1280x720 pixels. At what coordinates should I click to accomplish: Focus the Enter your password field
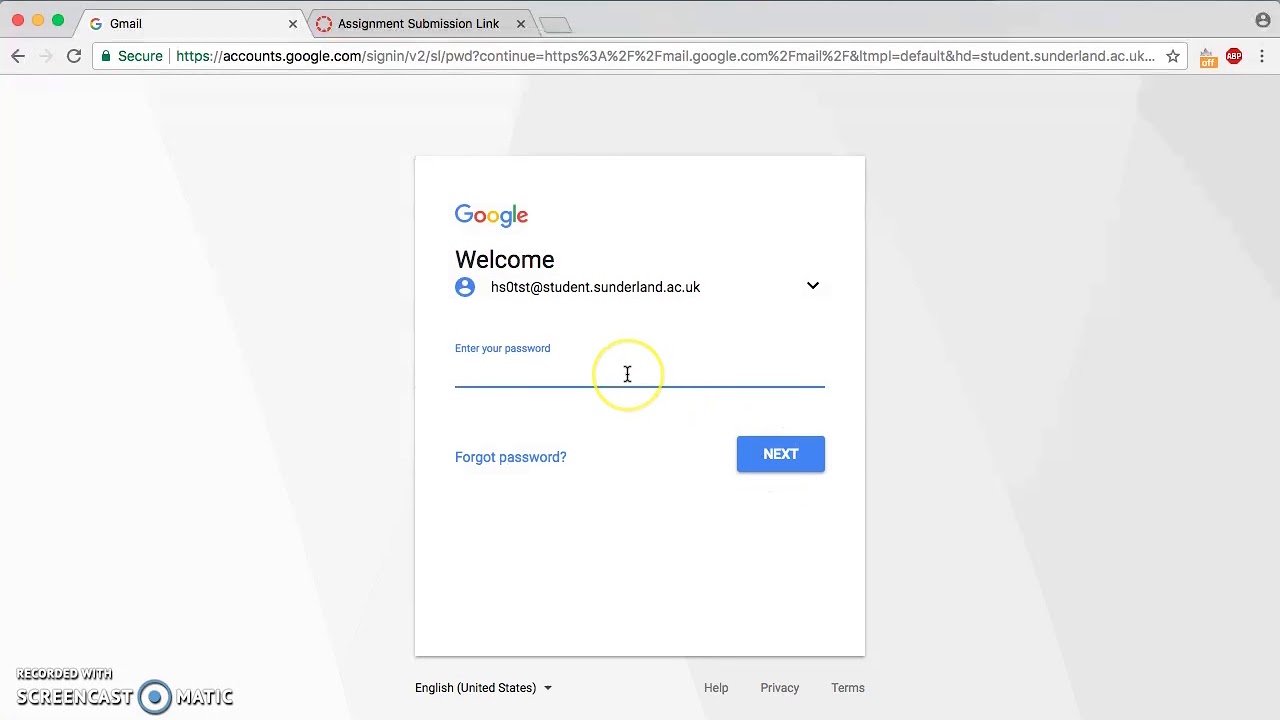point(640,373)
